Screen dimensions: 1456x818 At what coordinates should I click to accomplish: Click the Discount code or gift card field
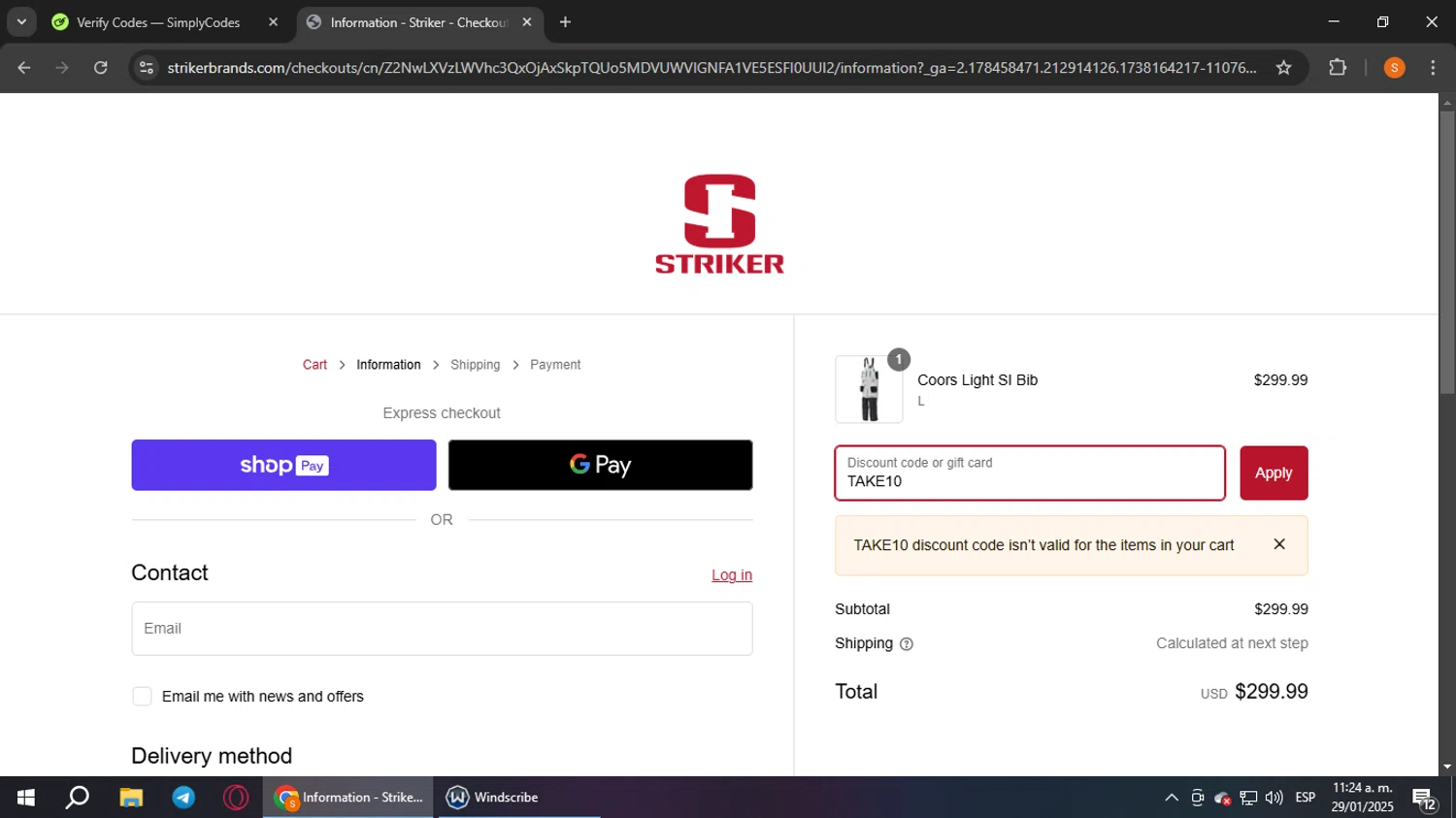(1030, 474)
